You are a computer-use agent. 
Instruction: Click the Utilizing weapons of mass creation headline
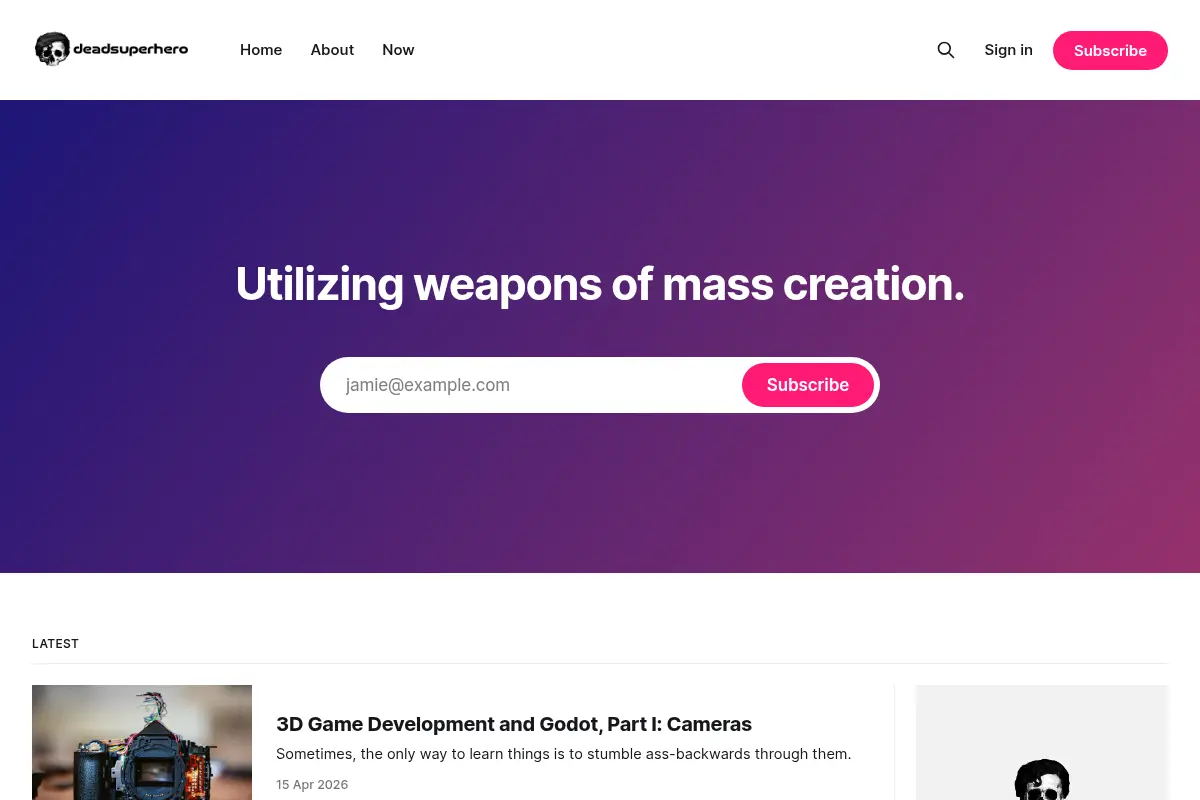(x=600, y=284)
